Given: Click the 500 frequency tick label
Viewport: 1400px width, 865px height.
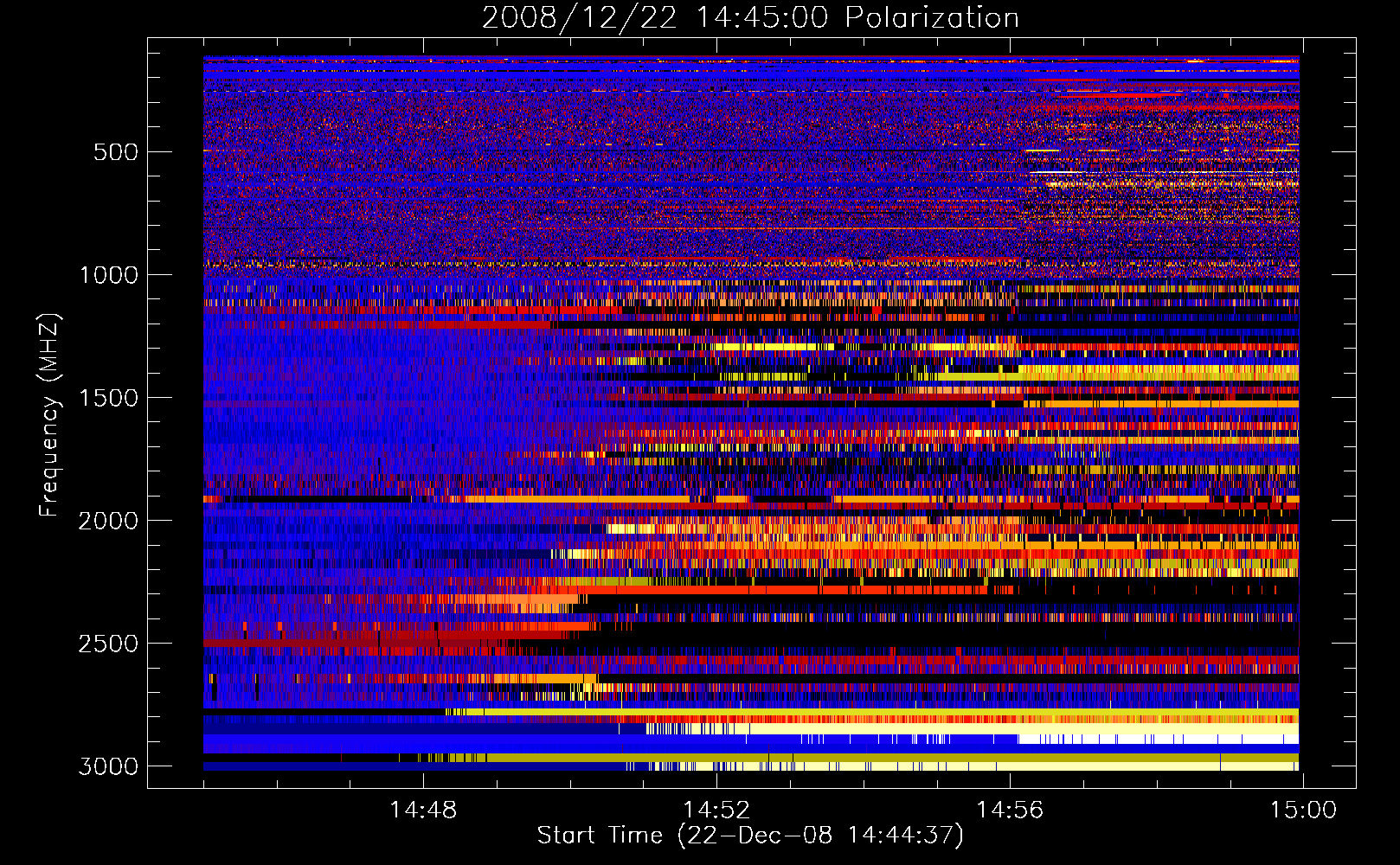Looking at the screenshot, I should pos(116,152).
